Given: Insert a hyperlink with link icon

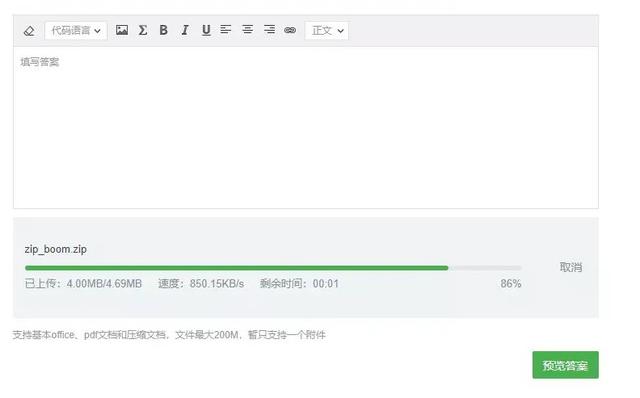Looking at the screenshot, I should pyautogui.click(x=290, y=30).
